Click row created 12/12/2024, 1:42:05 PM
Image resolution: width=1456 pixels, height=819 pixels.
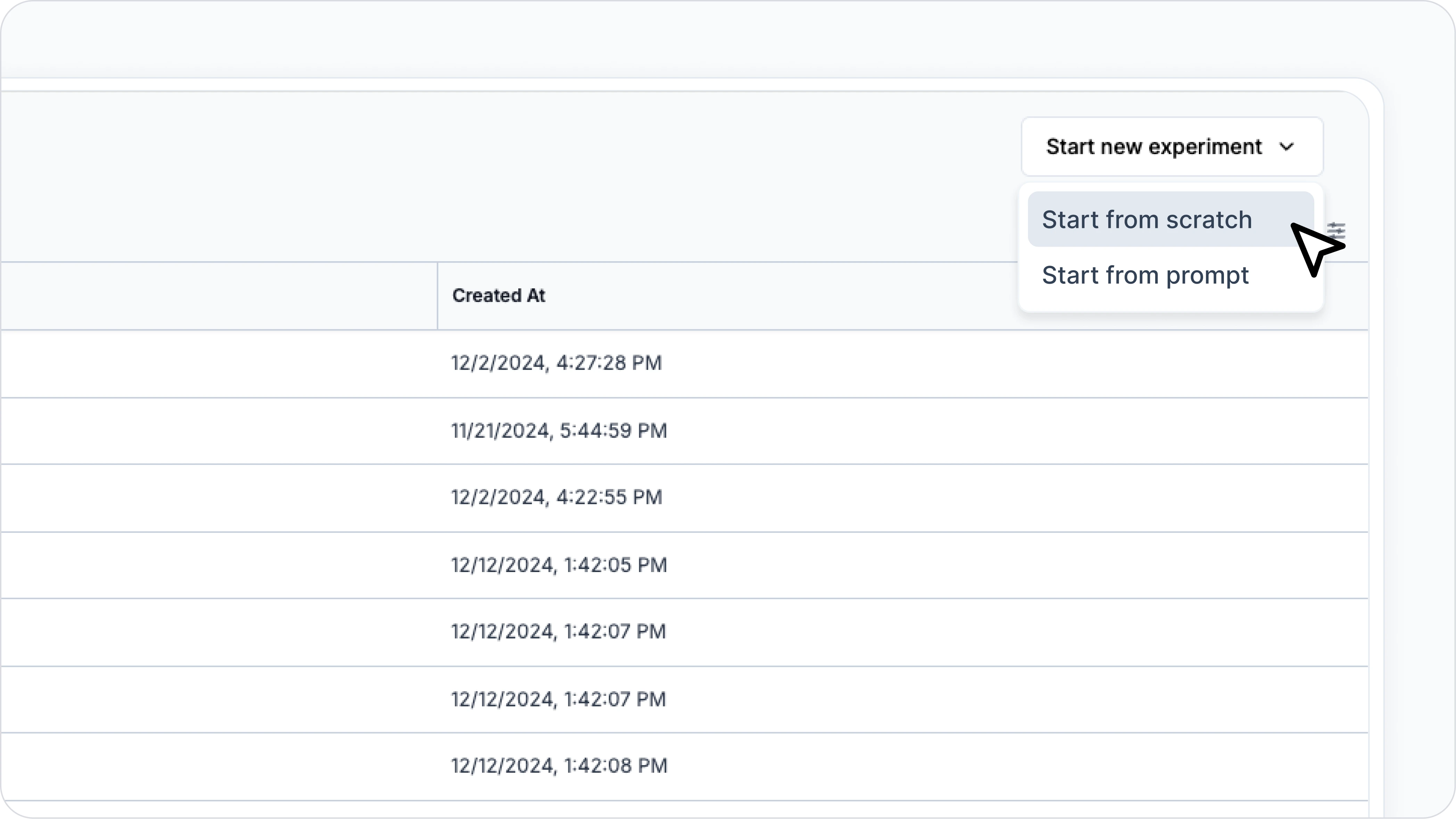point(559,565)
